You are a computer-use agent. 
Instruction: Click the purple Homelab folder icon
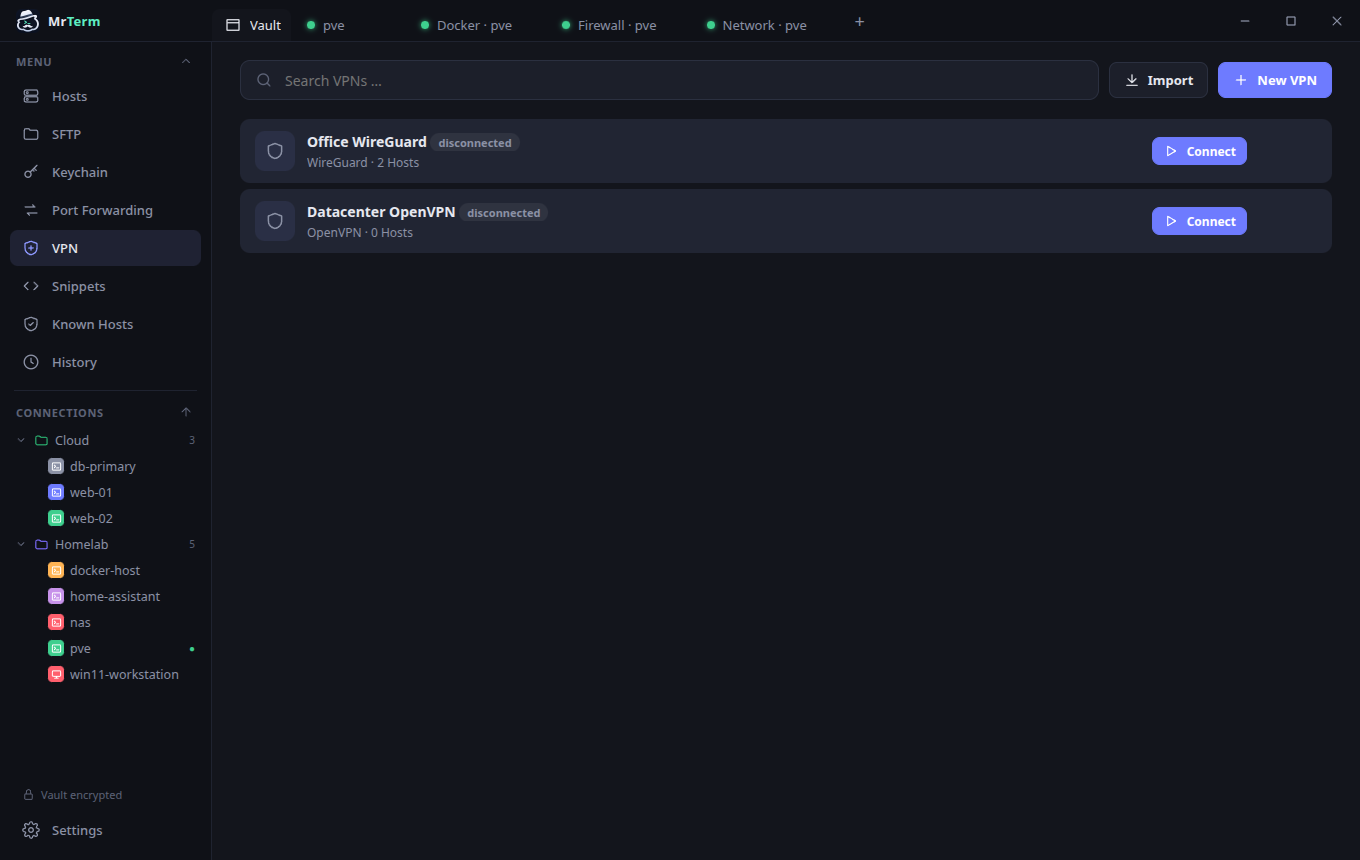[x=41, y=544]
